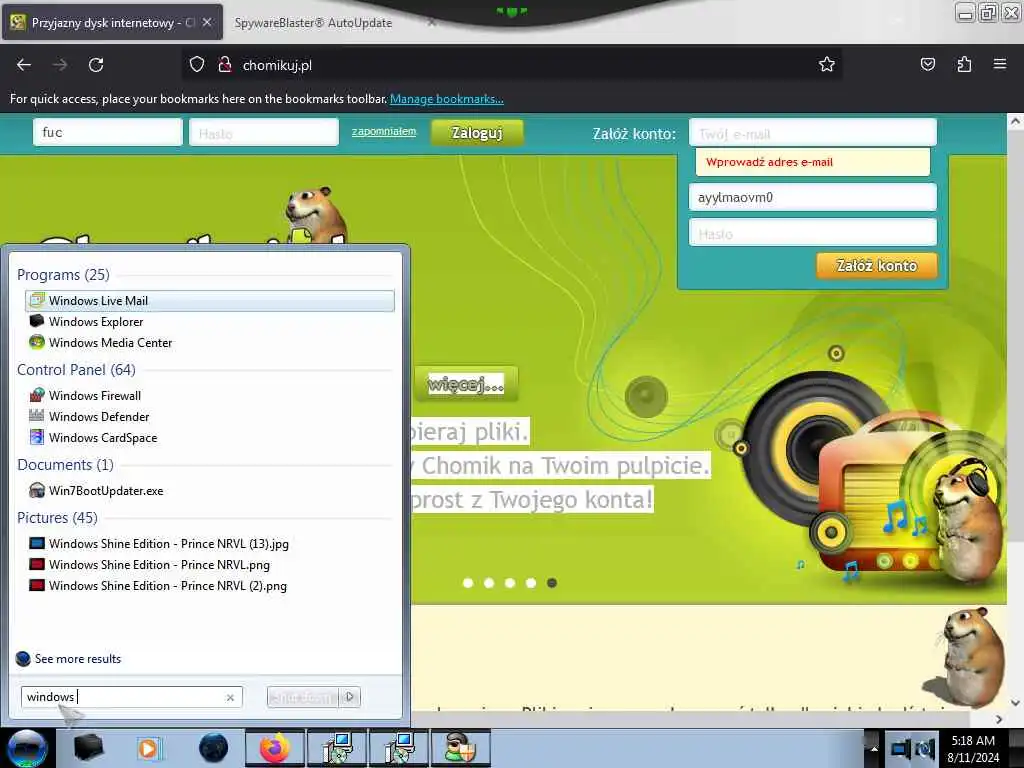Open the Extensions puzzle icon

964,64
